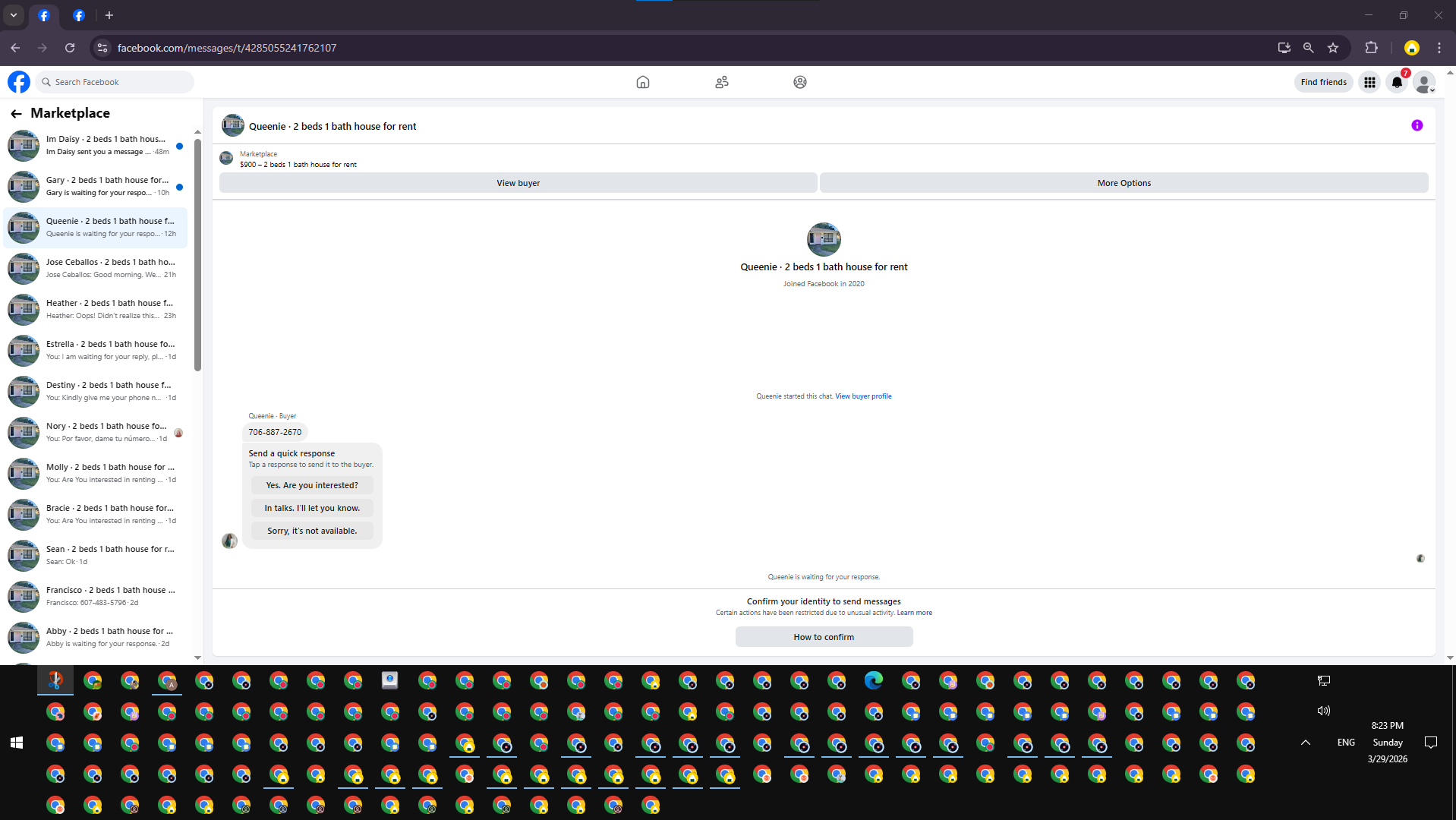The width and height of the screenshot is (1456, 820).
Task: Click the conversation list scroll-down arrow
Action: 197,658
